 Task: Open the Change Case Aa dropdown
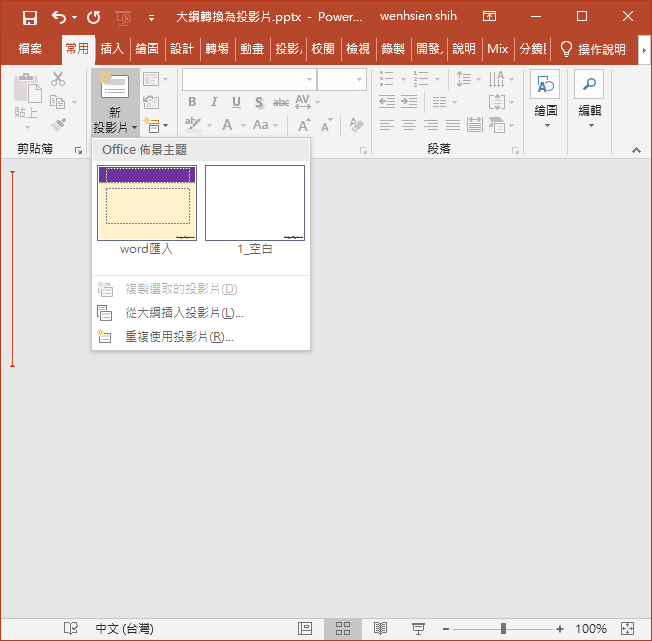tap(265, 125)
